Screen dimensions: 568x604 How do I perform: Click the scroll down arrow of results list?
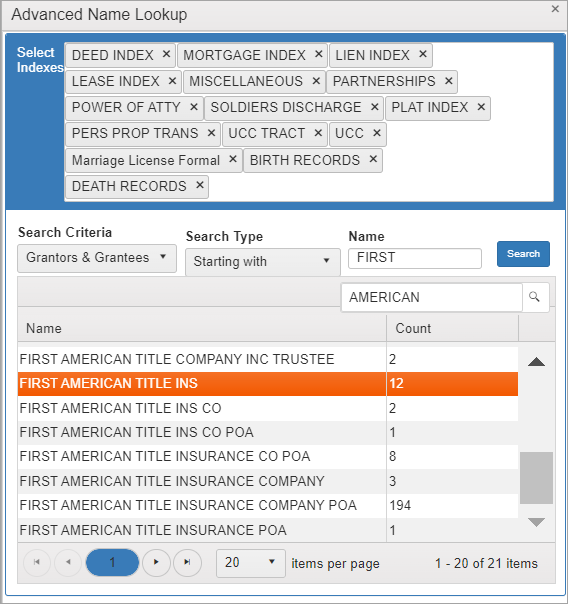point(536,522)
